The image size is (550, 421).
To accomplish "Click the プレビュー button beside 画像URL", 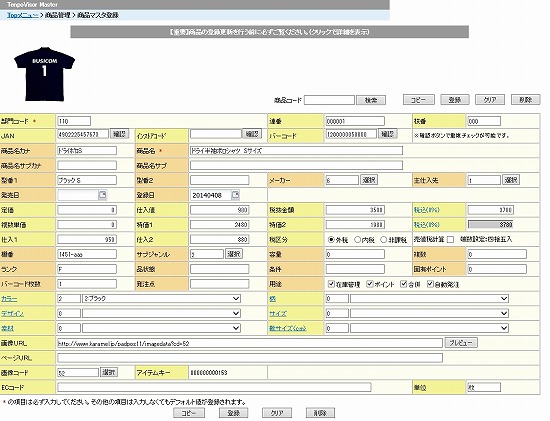I will pos(461,343).
